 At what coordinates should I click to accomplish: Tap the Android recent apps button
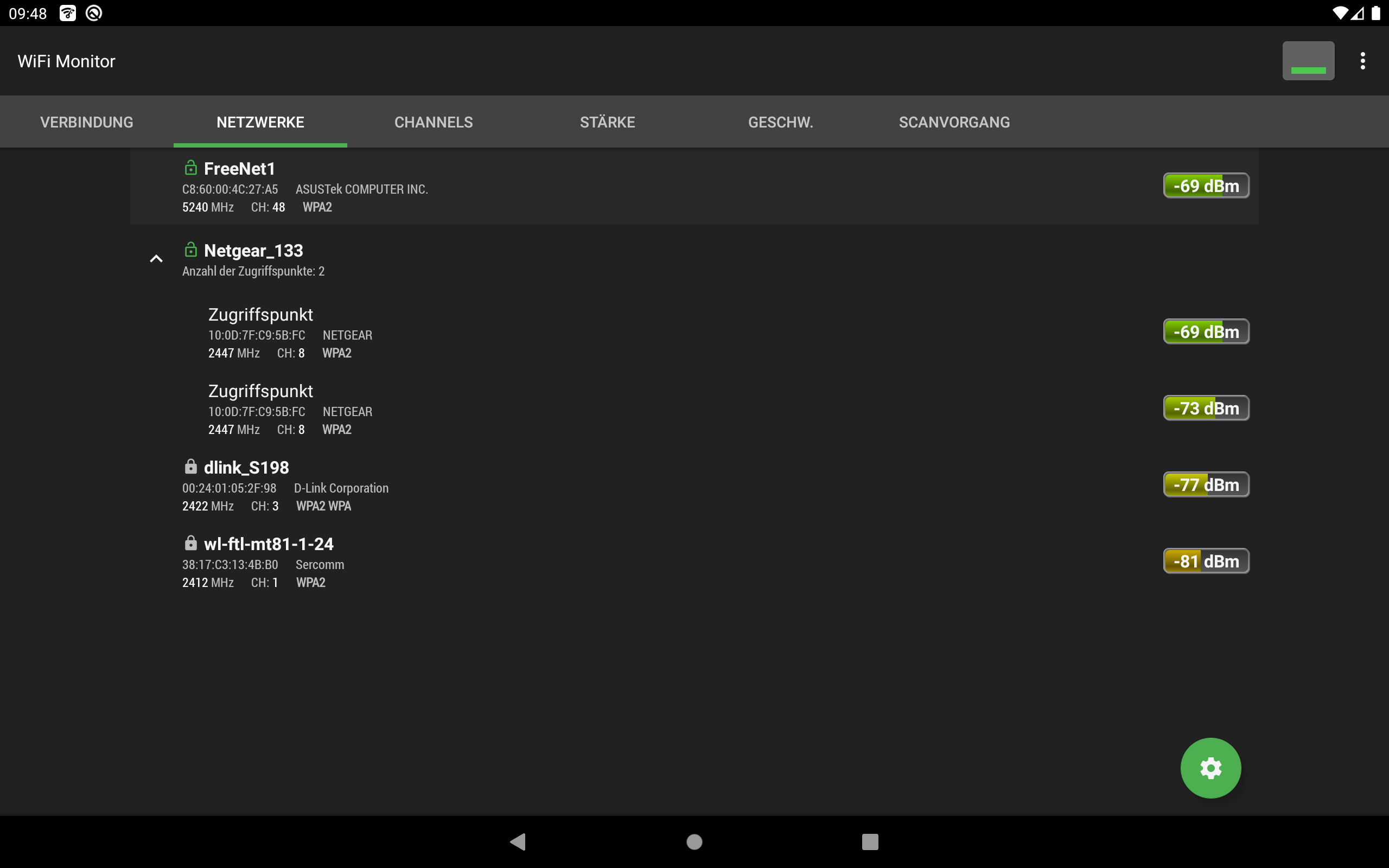point(870,841)
